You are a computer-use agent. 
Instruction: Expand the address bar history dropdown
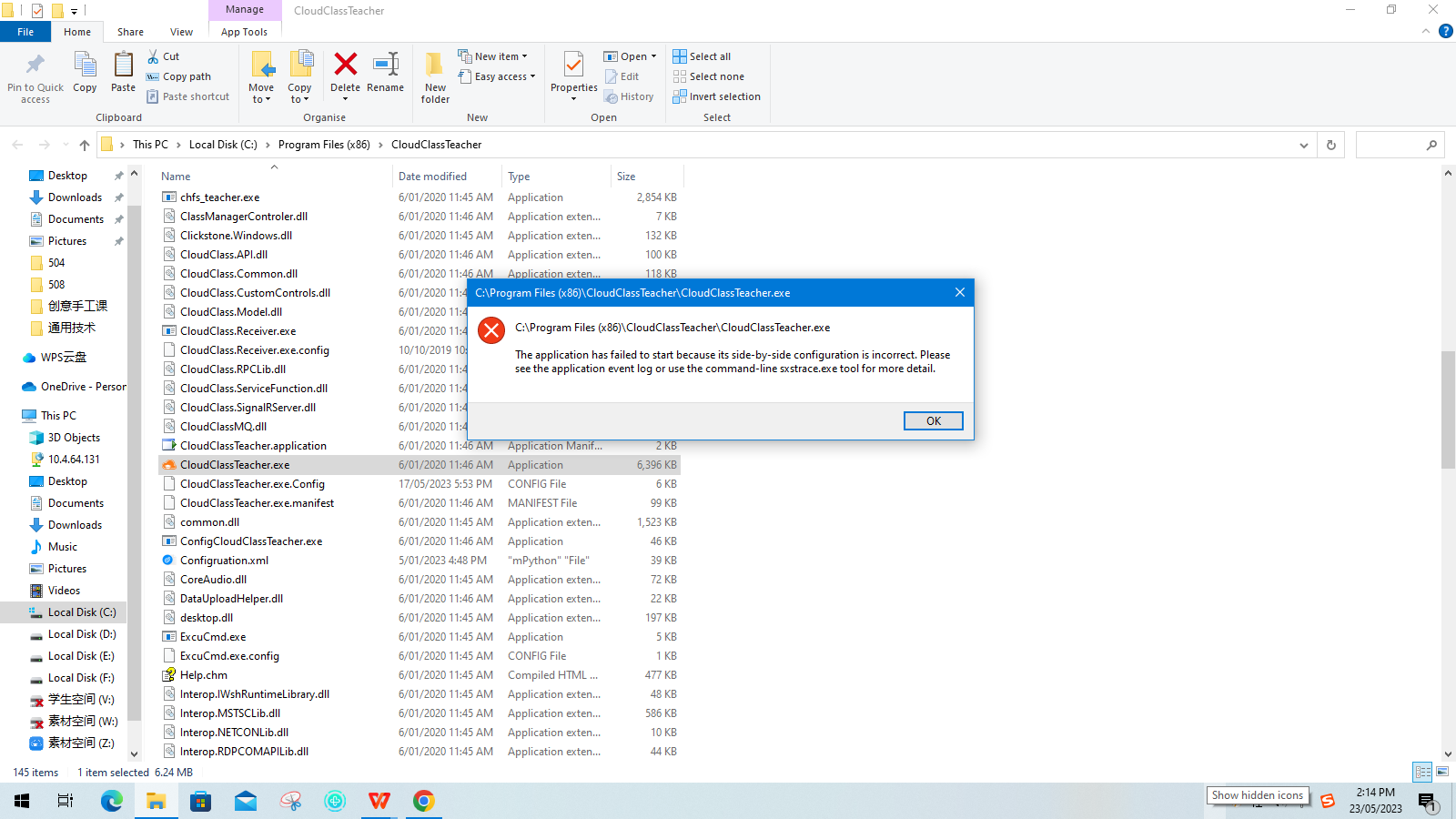(x=1304, y=145)
